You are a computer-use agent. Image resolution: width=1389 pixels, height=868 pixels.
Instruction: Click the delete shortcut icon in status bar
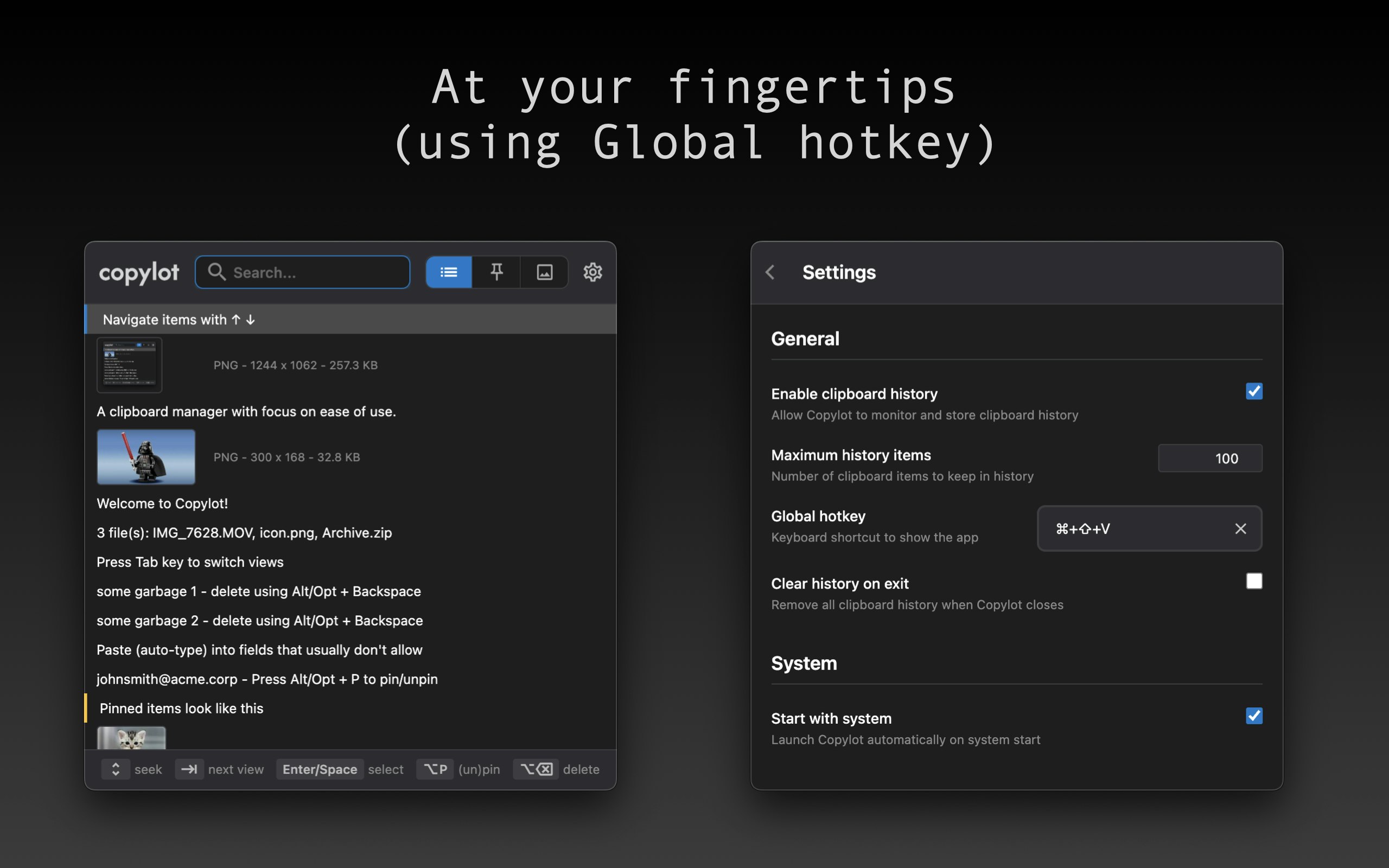[536, 769]
